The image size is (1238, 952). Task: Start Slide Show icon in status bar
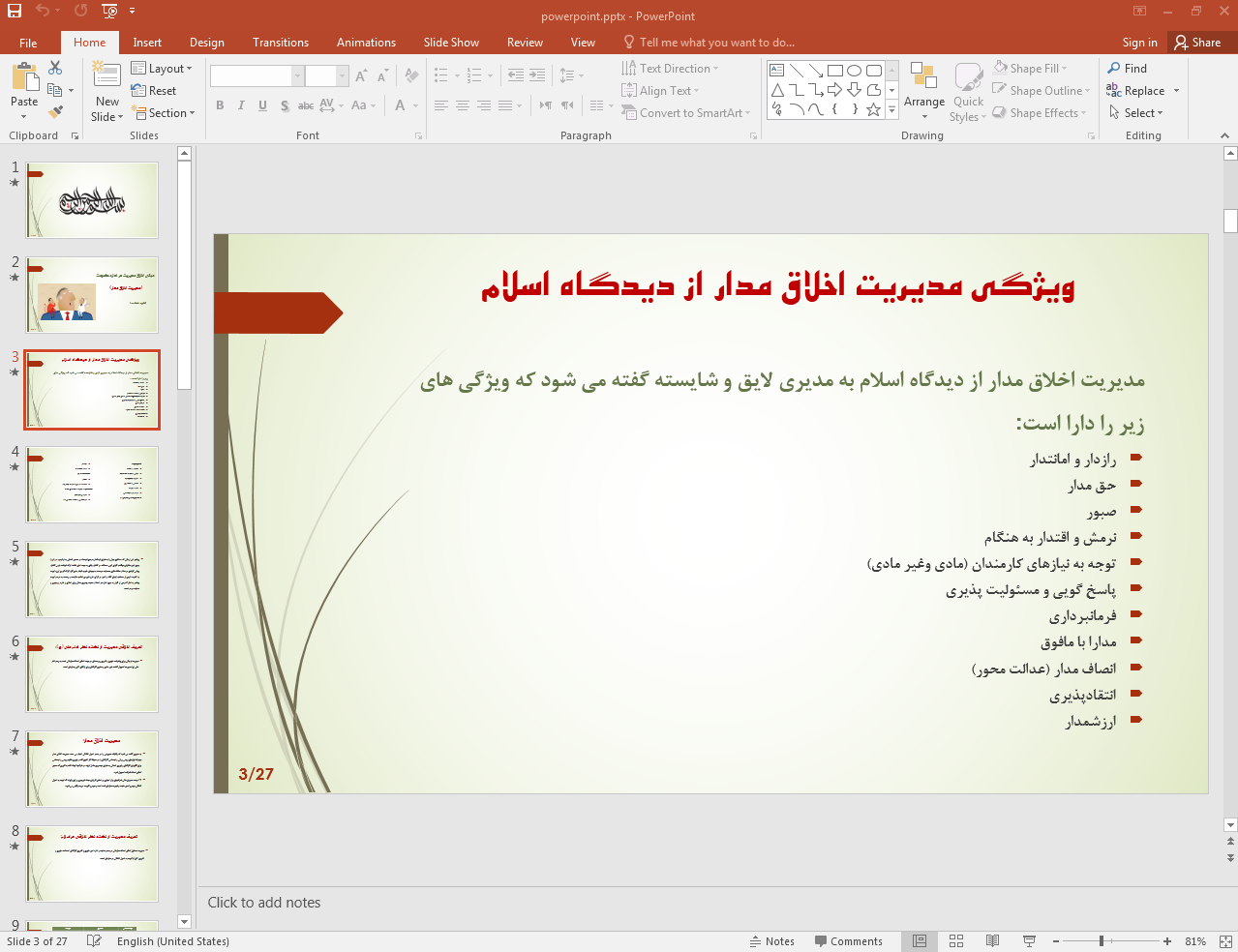tap(1029, 941)
